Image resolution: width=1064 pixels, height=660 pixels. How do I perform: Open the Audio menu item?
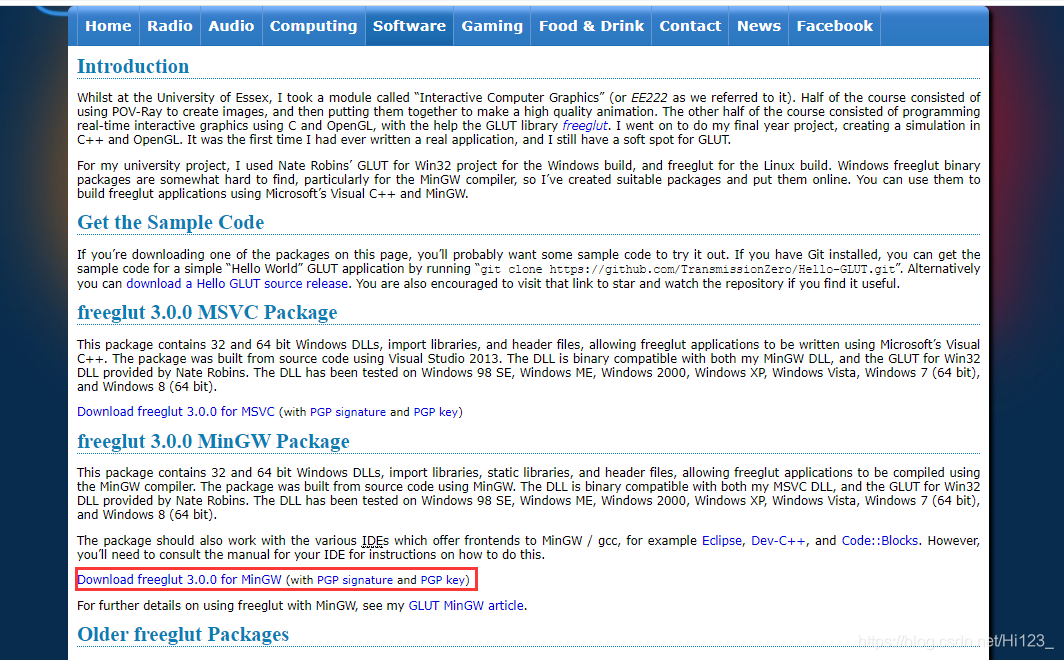pyautogui.click(x=231, y=26)
